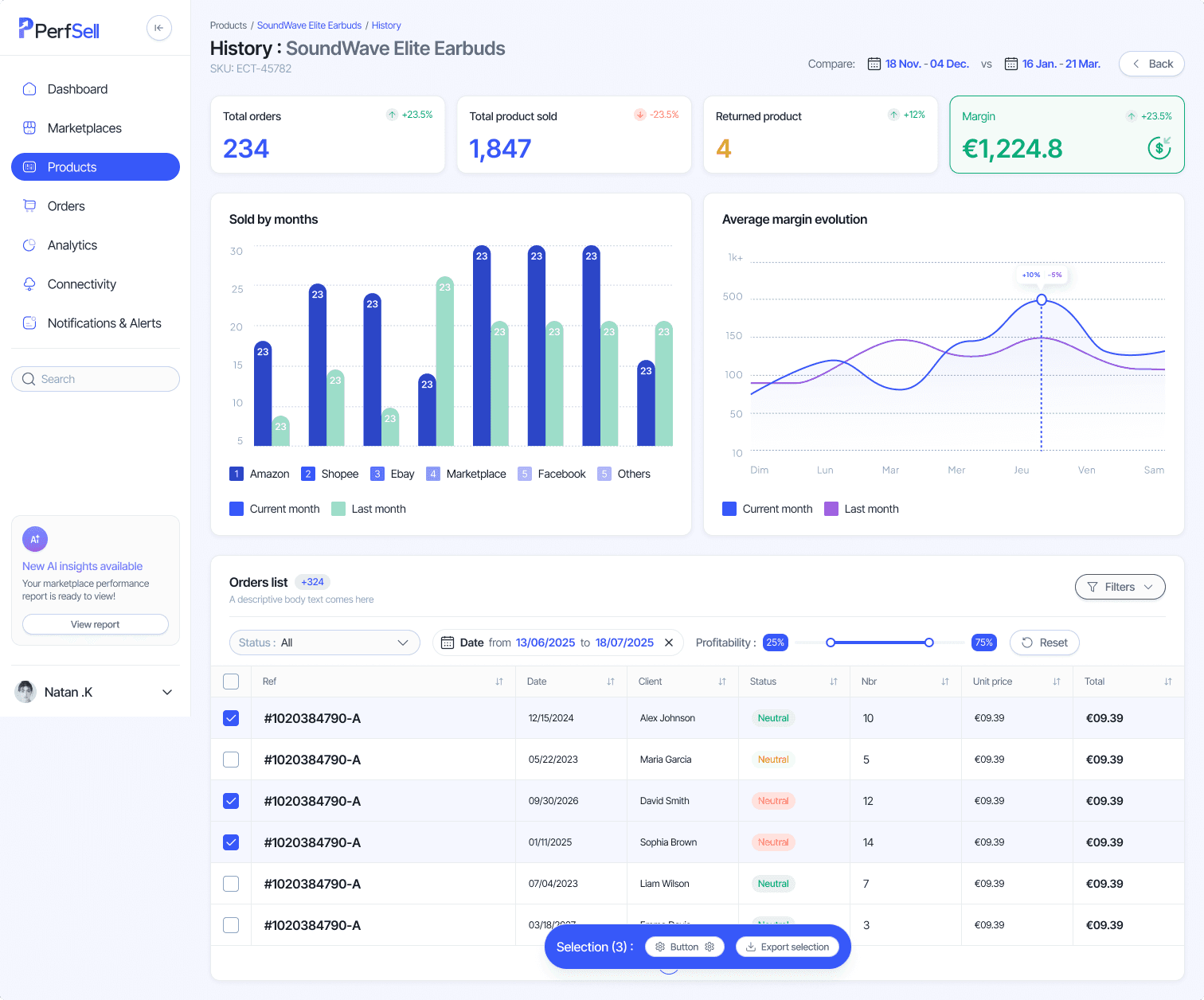Open the New AI insights available link
This screenshot has width=1204, height=1000.
click(82, 566)
